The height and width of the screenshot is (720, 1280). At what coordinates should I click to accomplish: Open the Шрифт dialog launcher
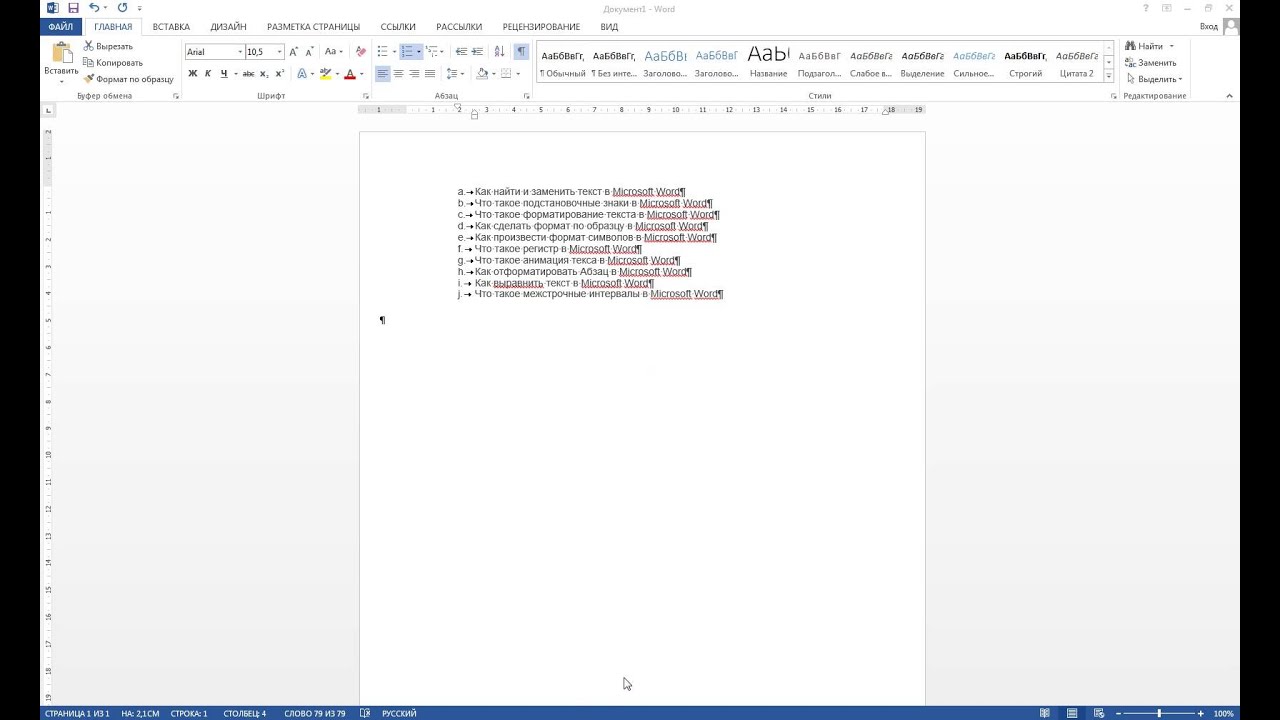click(365, 96)
